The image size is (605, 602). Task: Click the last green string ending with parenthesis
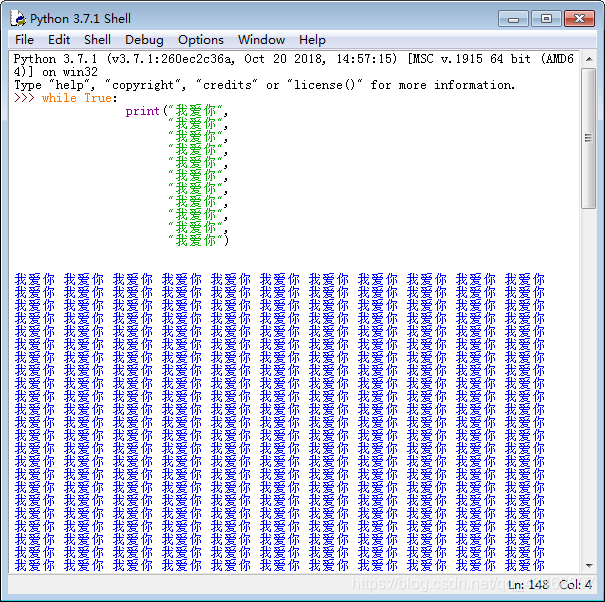pos(198,240)
